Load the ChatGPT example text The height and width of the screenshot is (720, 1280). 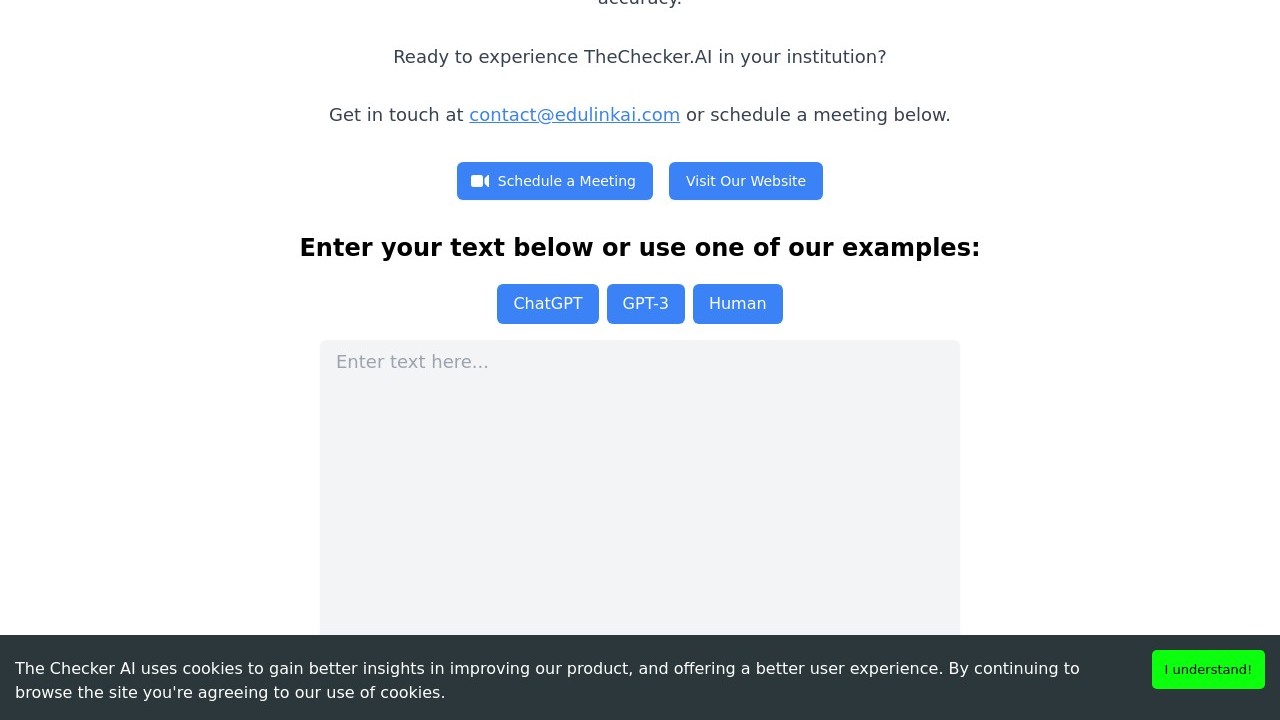(x=547, y=304)
